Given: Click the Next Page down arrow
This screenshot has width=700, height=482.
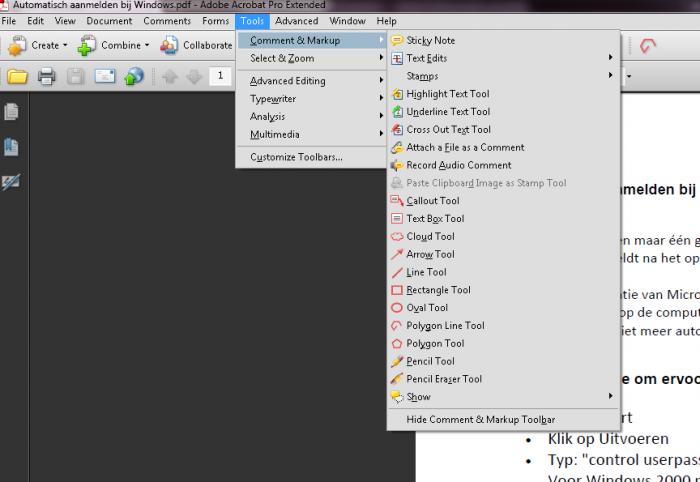Looking at the screenshot, I should [x=194, y=76].
